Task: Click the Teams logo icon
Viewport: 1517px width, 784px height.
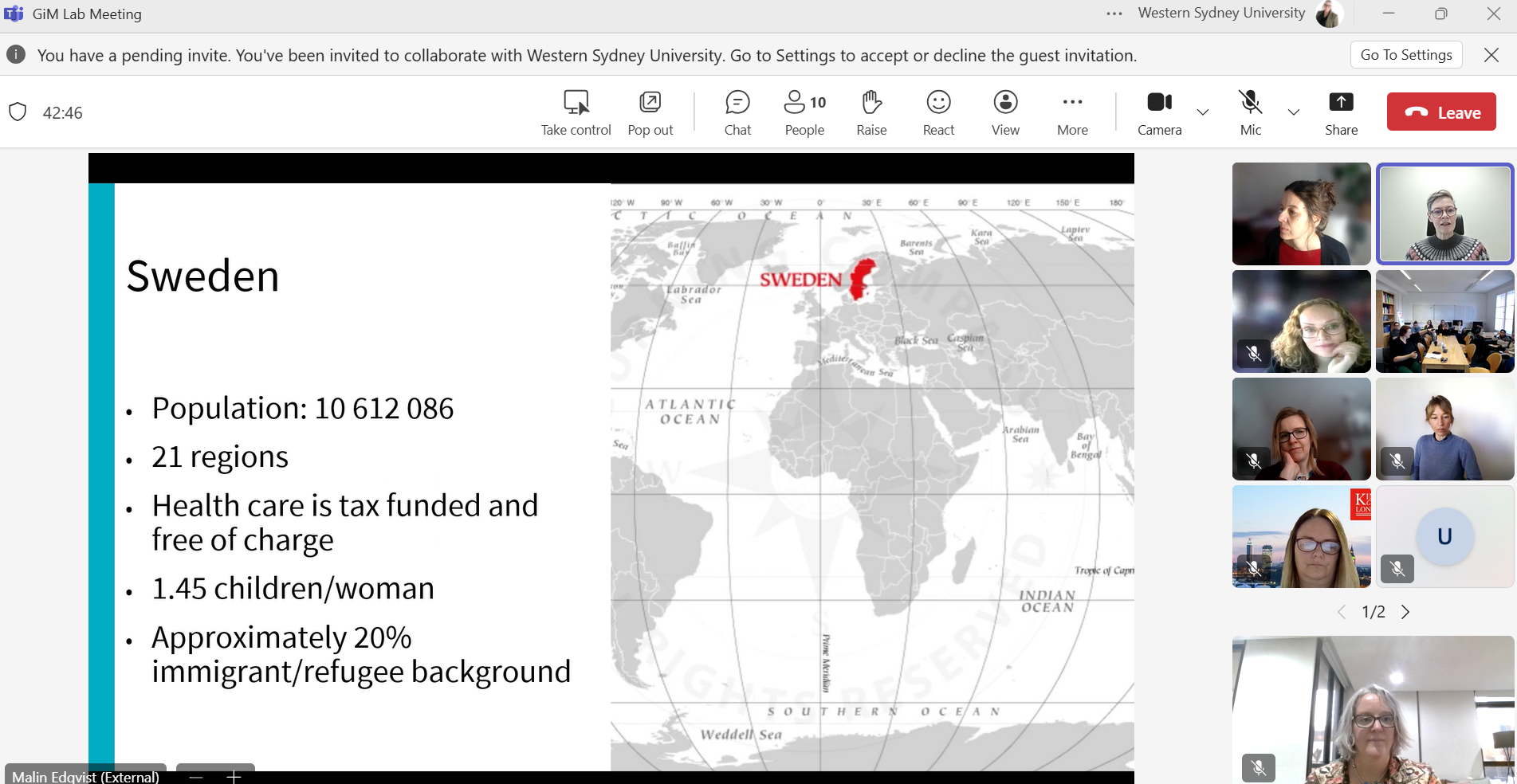Action: click(14, 14)
